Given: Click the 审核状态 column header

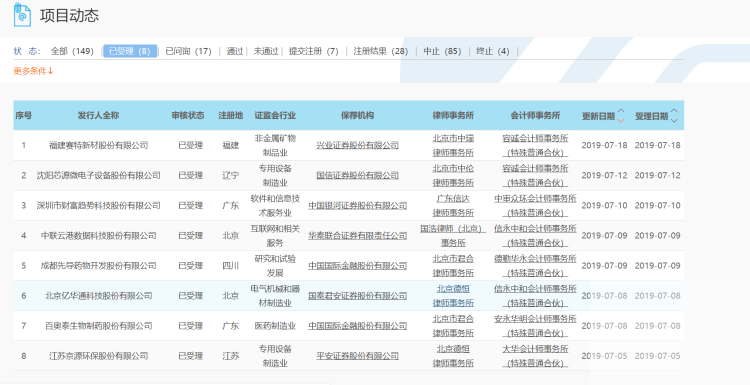Looking at the screenshot, I should (188, 116).
